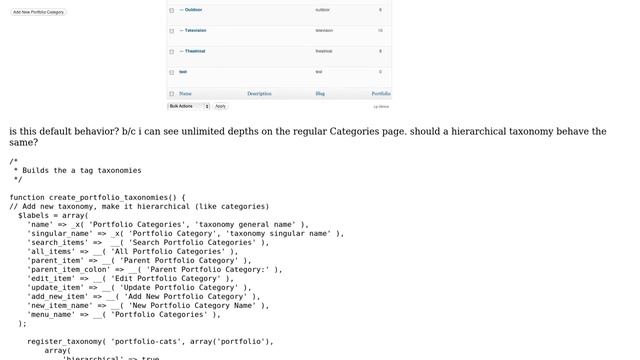Image resolution: width=640 pixels, height=360 pixels.
Task: Open the Bulk Actions dropdown
Action: coord(189,107)
